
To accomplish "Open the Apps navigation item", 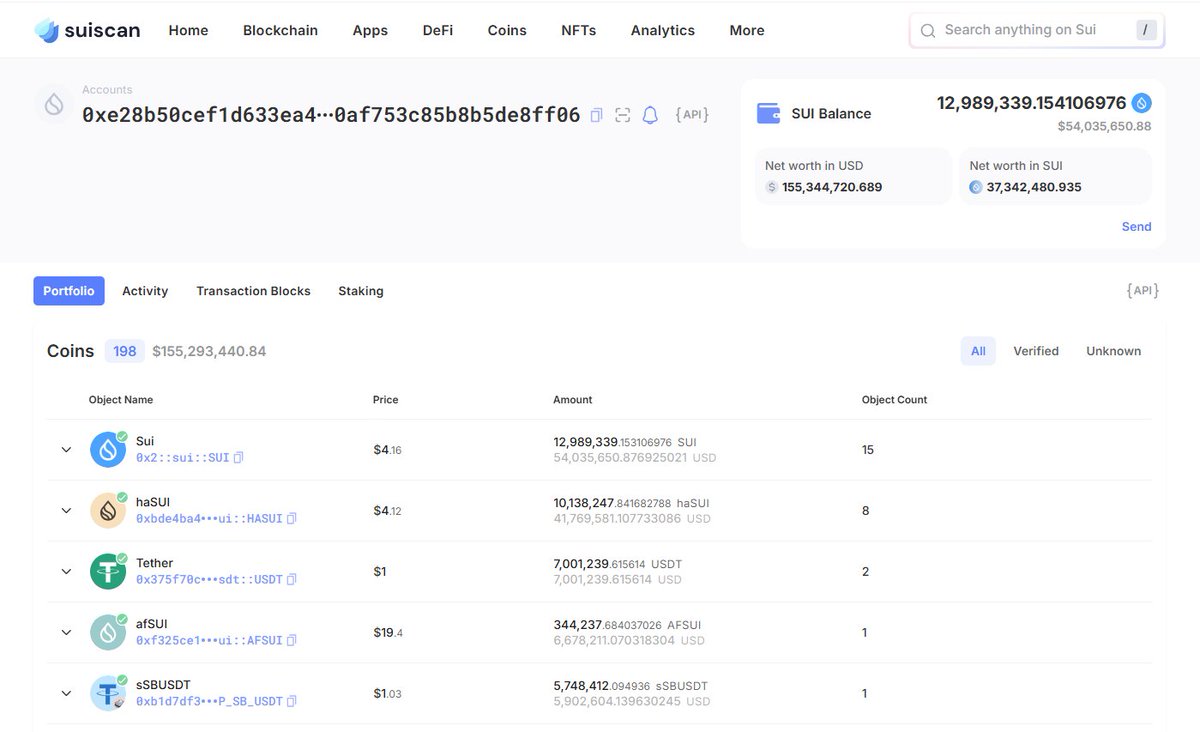I will pos(370,30).
